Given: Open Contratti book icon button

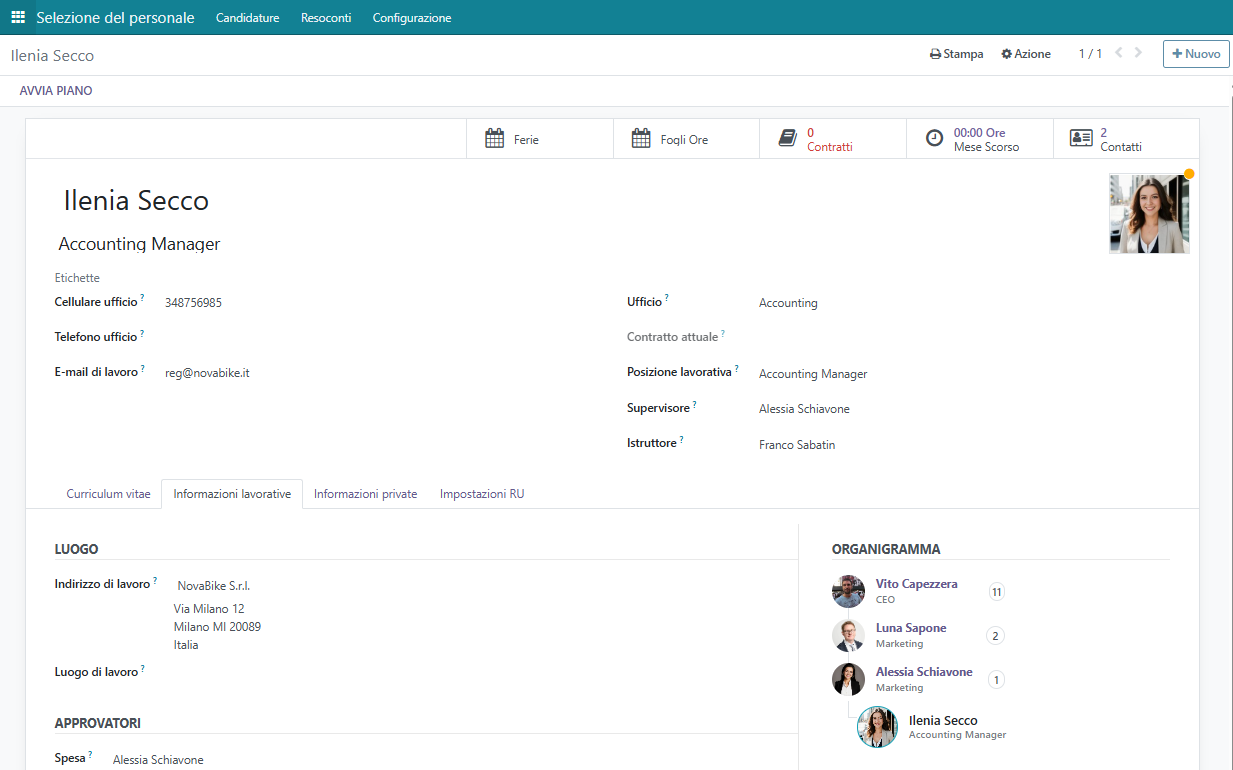Looking at the screenshot, I should tap(788, 139).
